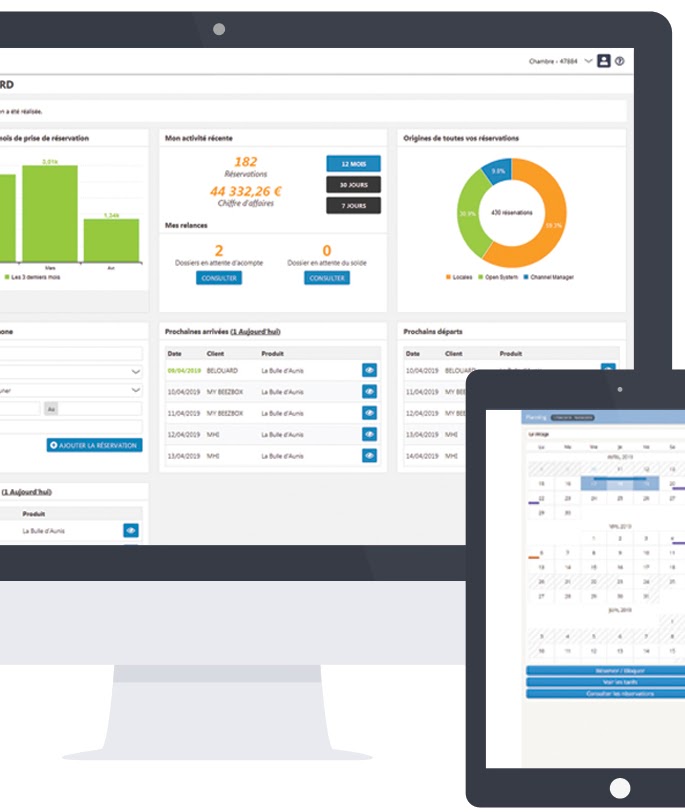
Task: Select the 12 MOIS activity period
Action: coord(353,163)
